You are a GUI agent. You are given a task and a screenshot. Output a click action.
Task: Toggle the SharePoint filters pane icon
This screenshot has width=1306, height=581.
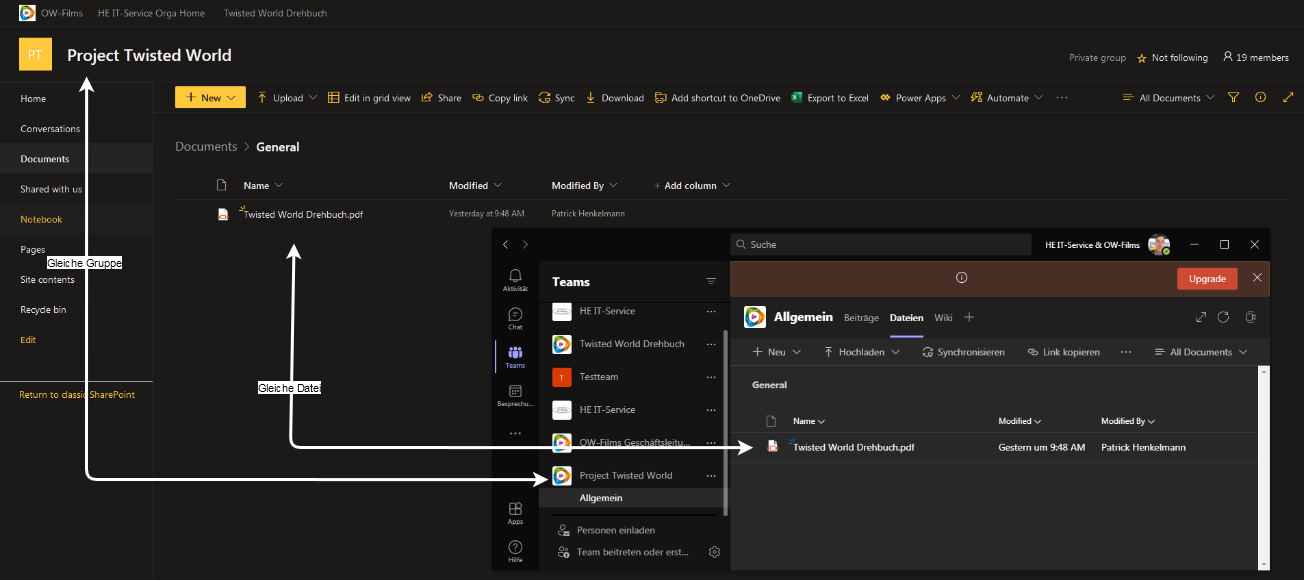pos(1233,98)
